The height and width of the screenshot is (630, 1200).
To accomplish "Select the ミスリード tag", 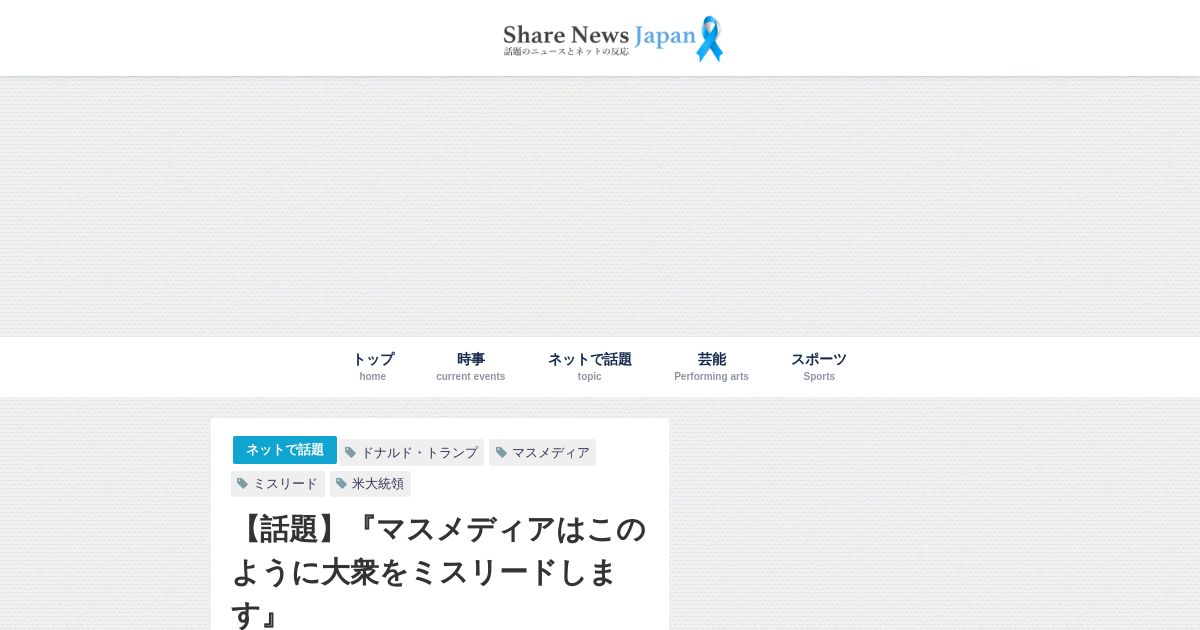I will [278, 484].
